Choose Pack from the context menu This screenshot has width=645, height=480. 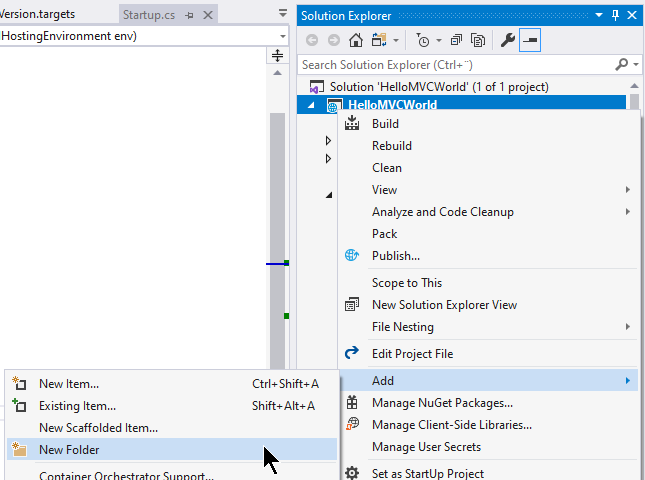[x=489, y=234]
